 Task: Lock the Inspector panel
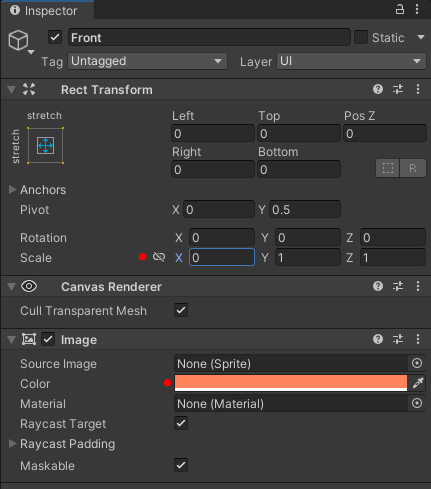400,9
